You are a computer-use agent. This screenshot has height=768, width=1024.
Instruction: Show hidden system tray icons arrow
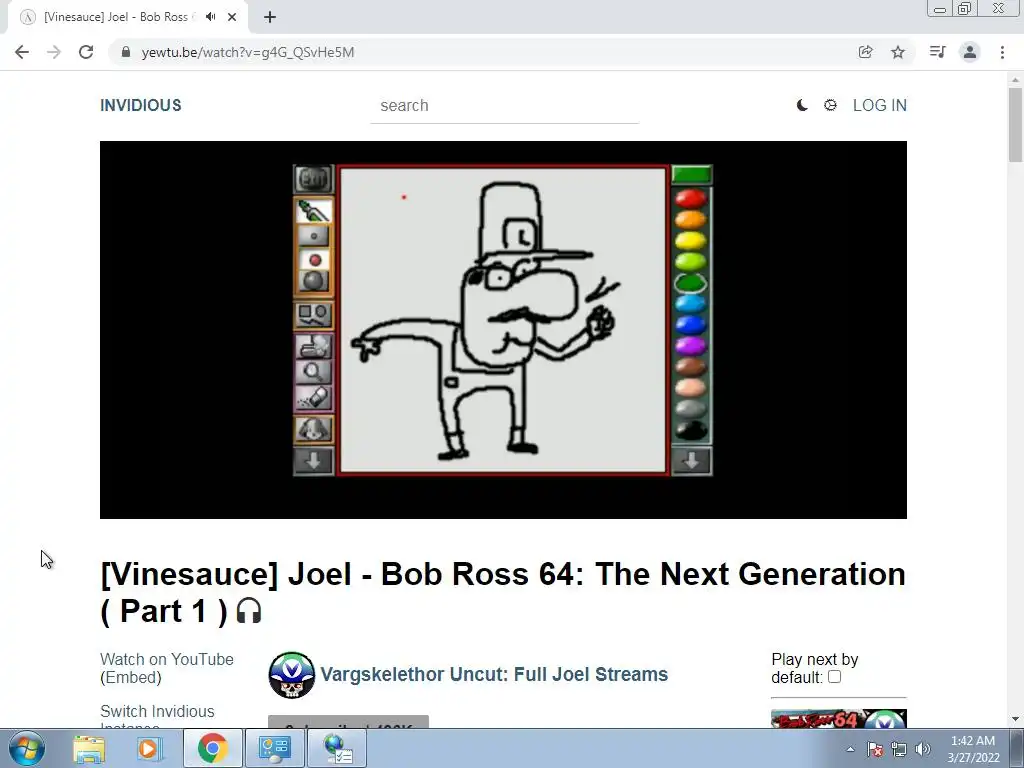click(x=850, y=749)
